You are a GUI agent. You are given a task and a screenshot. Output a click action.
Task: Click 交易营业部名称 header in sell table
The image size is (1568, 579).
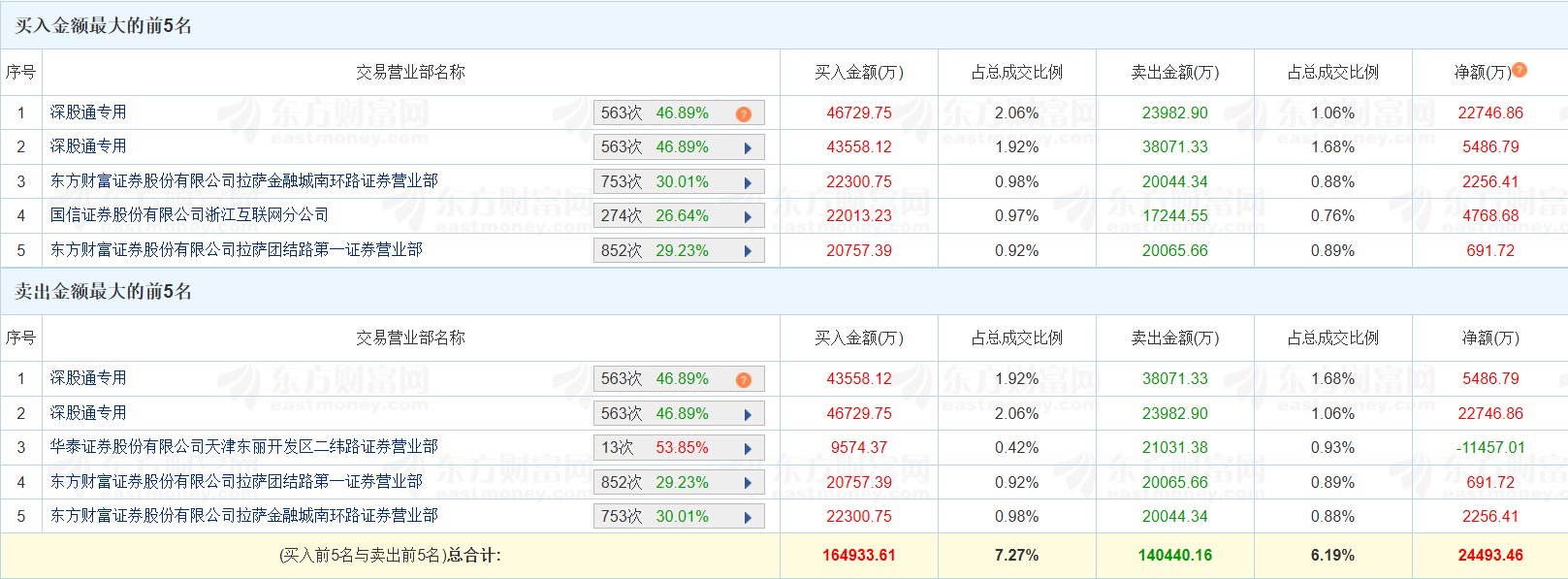click(410, 338)
